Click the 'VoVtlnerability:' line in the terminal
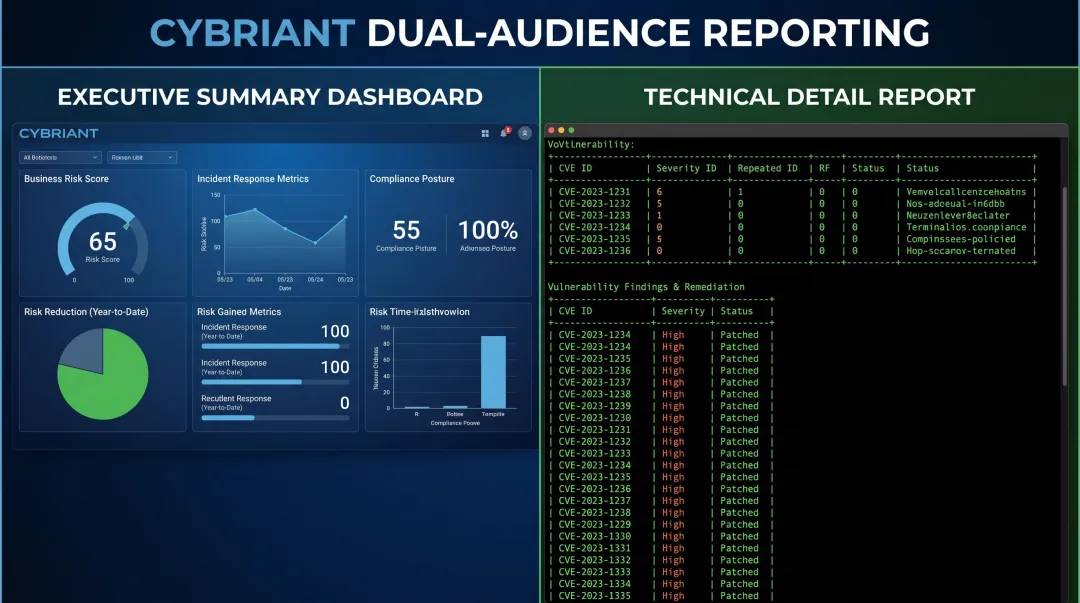This screenshot has height=603, width=1080. [591, 144]
